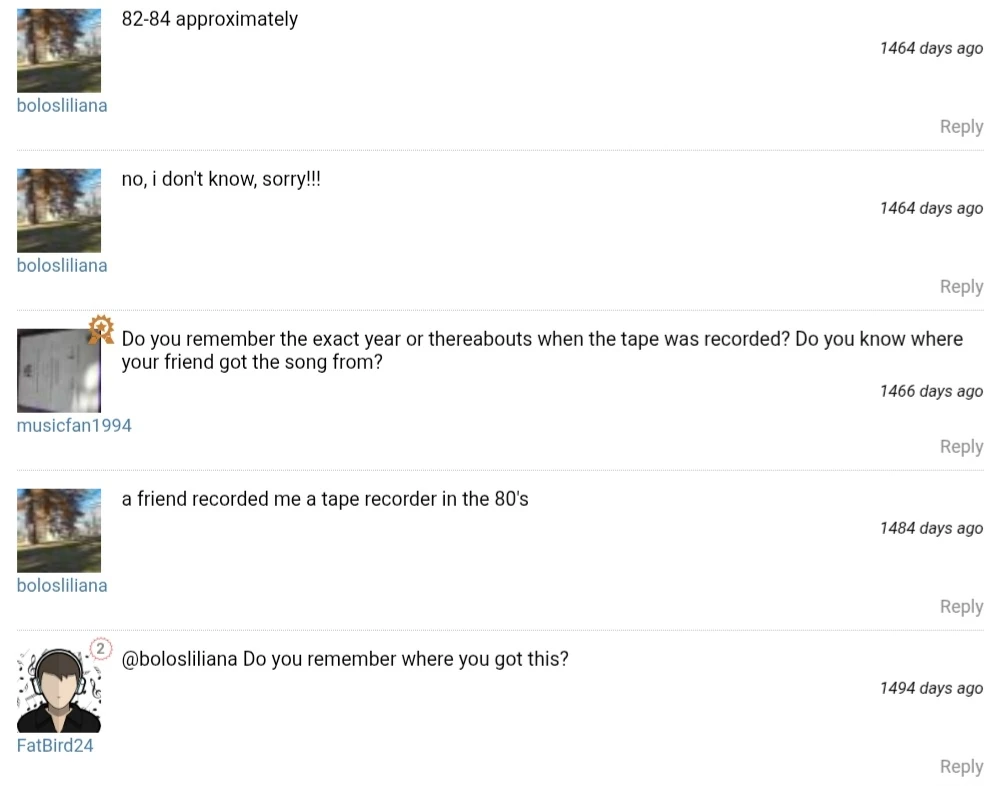Open musicfan1994's profile picture
Screen dimensions: 996x786
click(x=58, y=372)
